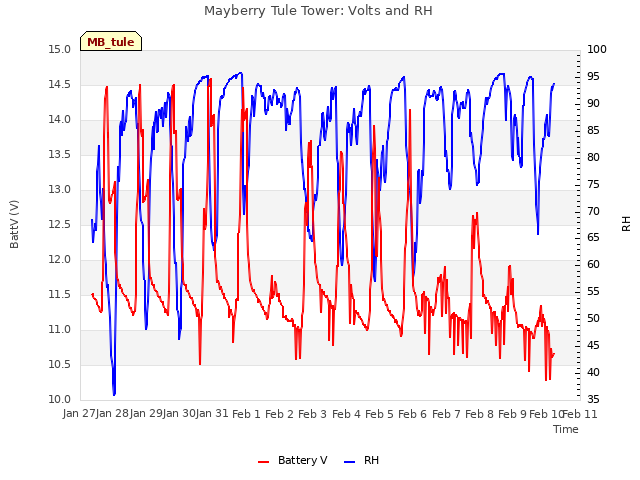Select the 'RH' legend label
The height and width of the screenshot is (480, 640).
tap(371, 460)
